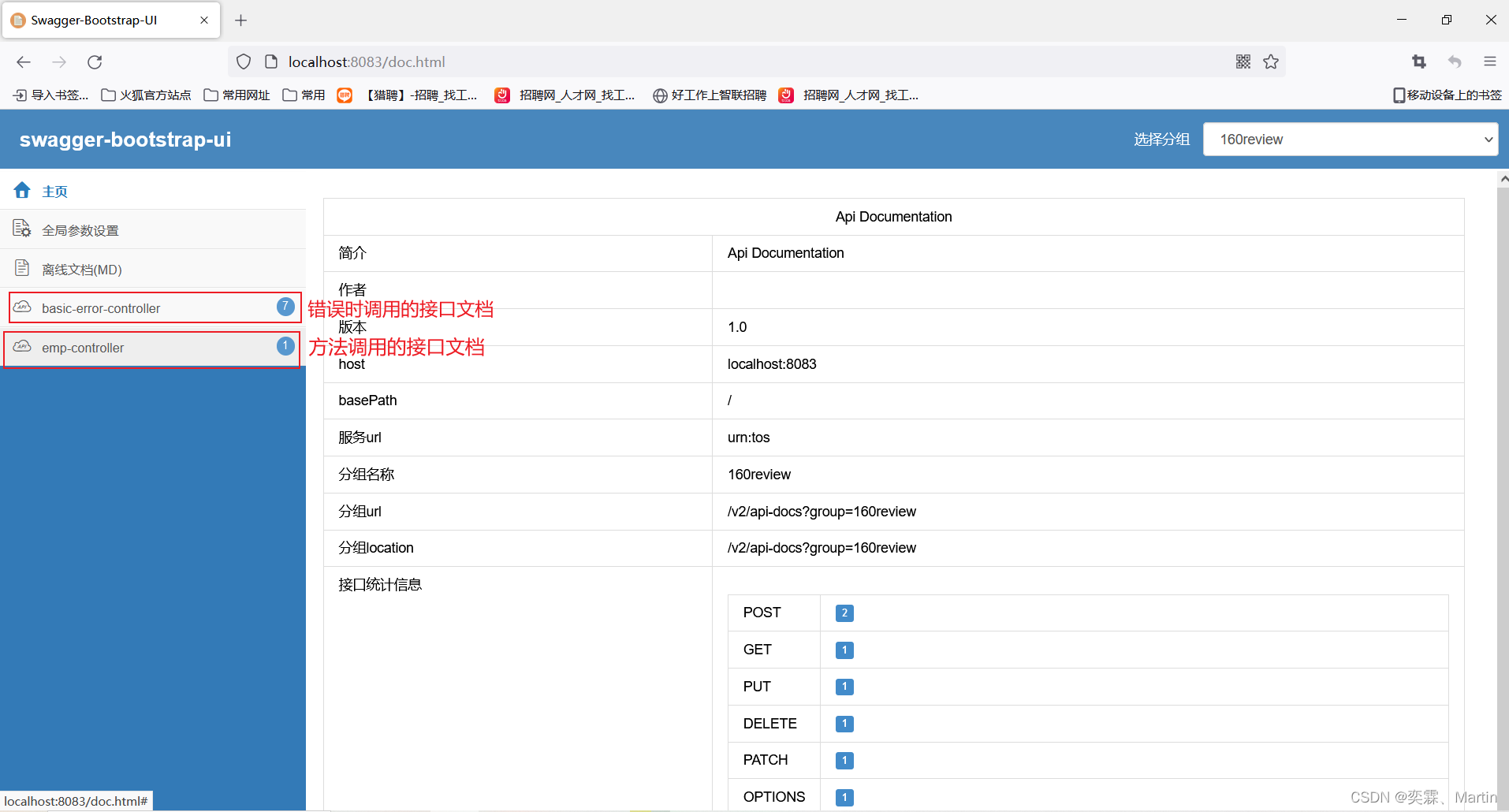The width and height of the screenshot is (1509, 812).
Task: Open the 选择分组 160review dropdown
Action: [1351, 140]
